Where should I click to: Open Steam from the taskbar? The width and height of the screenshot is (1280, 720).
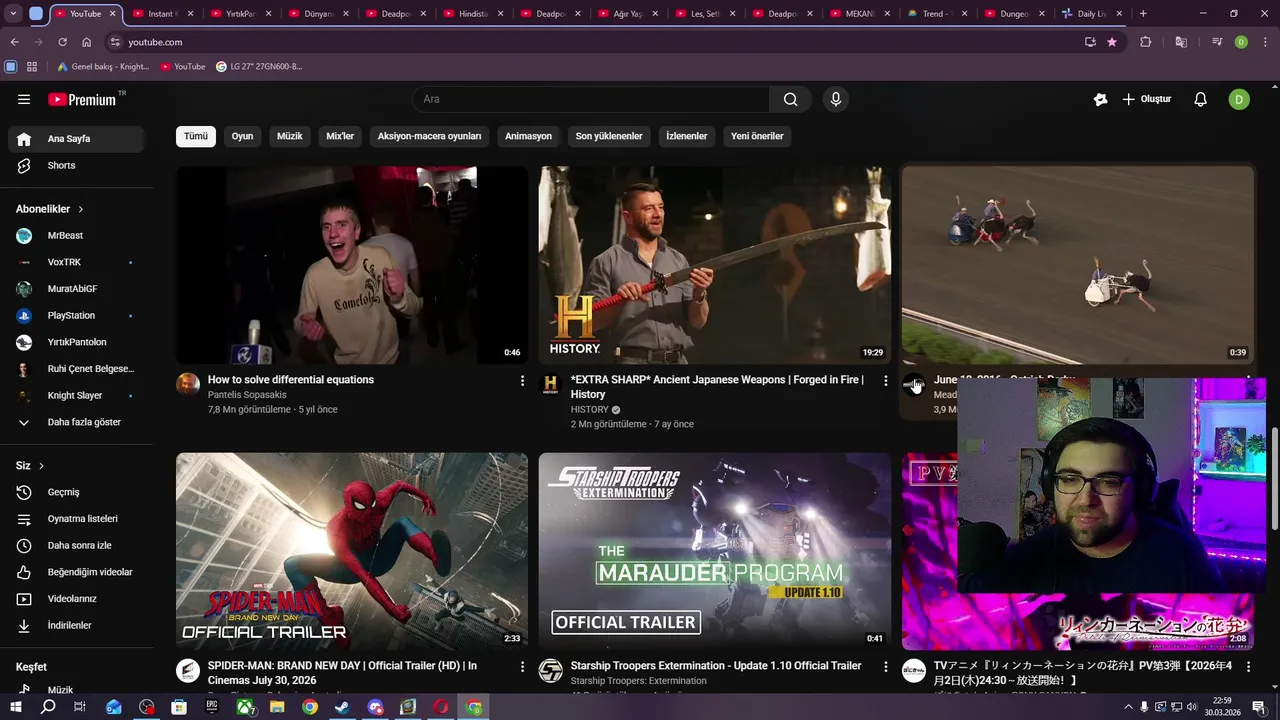pos(342,707)
